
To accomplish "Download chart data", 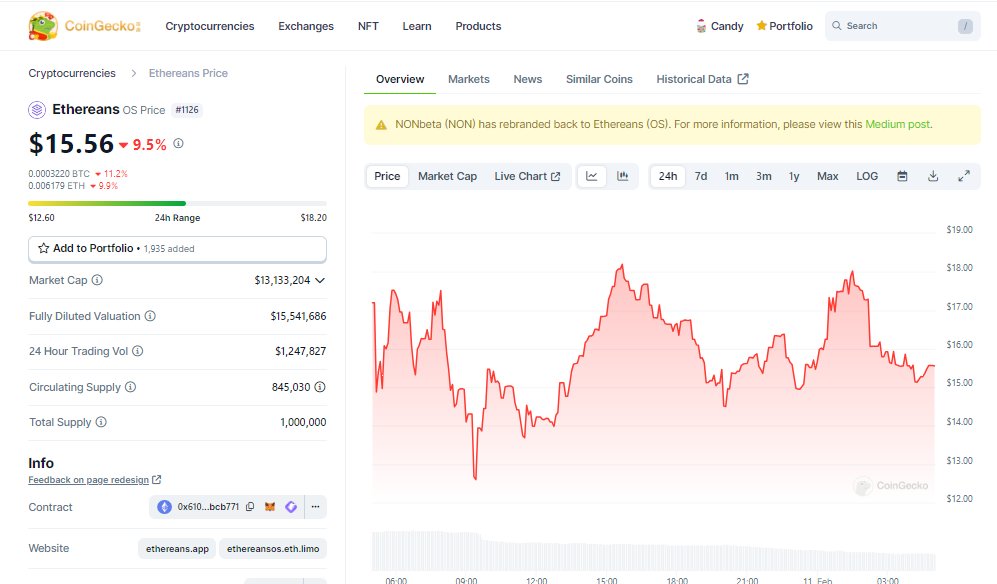I will click(x=933, y=176).
